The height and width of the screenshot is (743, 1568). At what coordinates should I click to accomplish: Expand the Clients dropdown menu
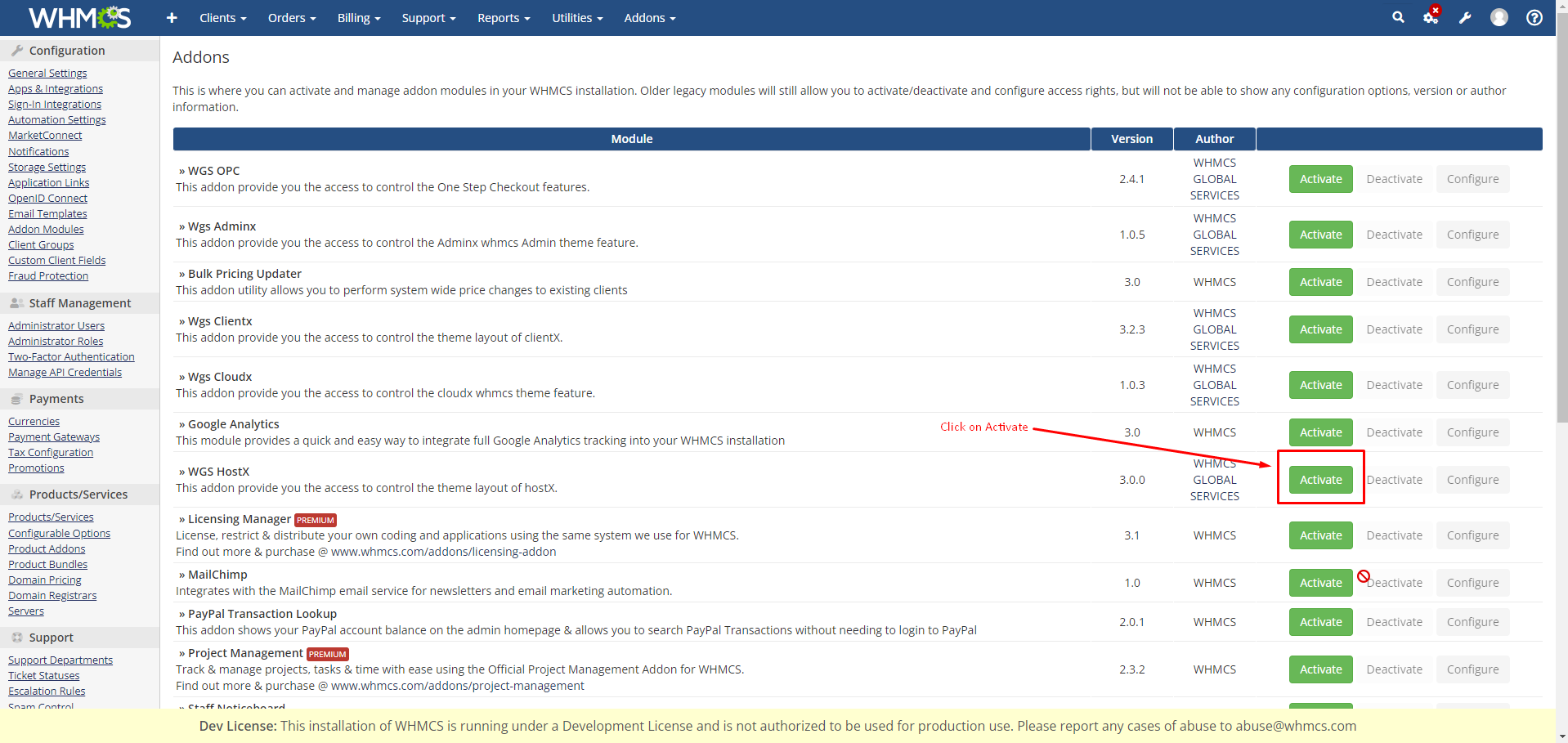tap(222, 18)
